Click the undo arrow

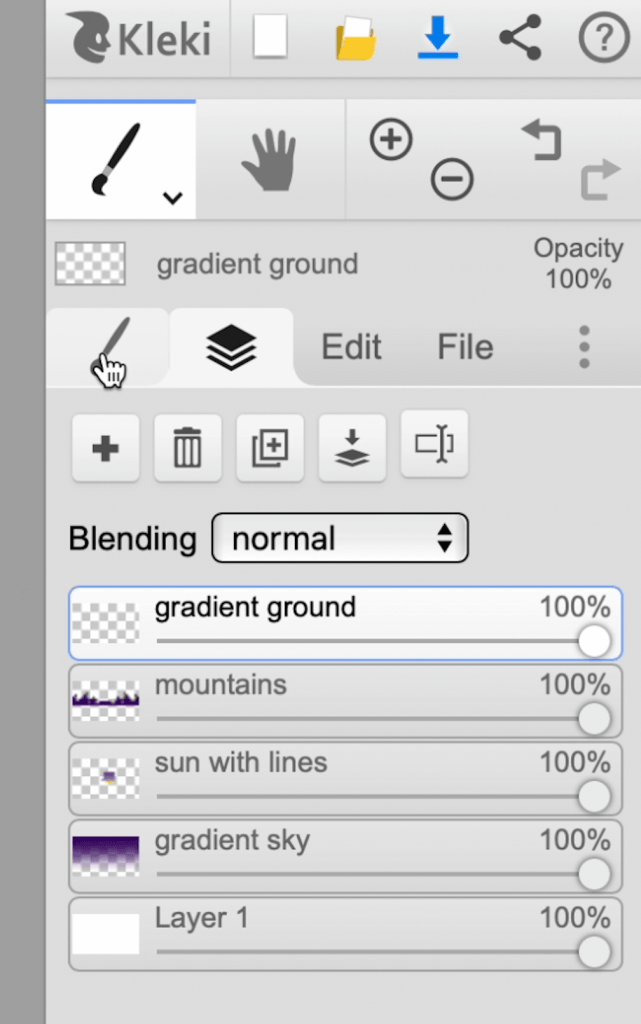pyautogui.click(x=542, y=139)
